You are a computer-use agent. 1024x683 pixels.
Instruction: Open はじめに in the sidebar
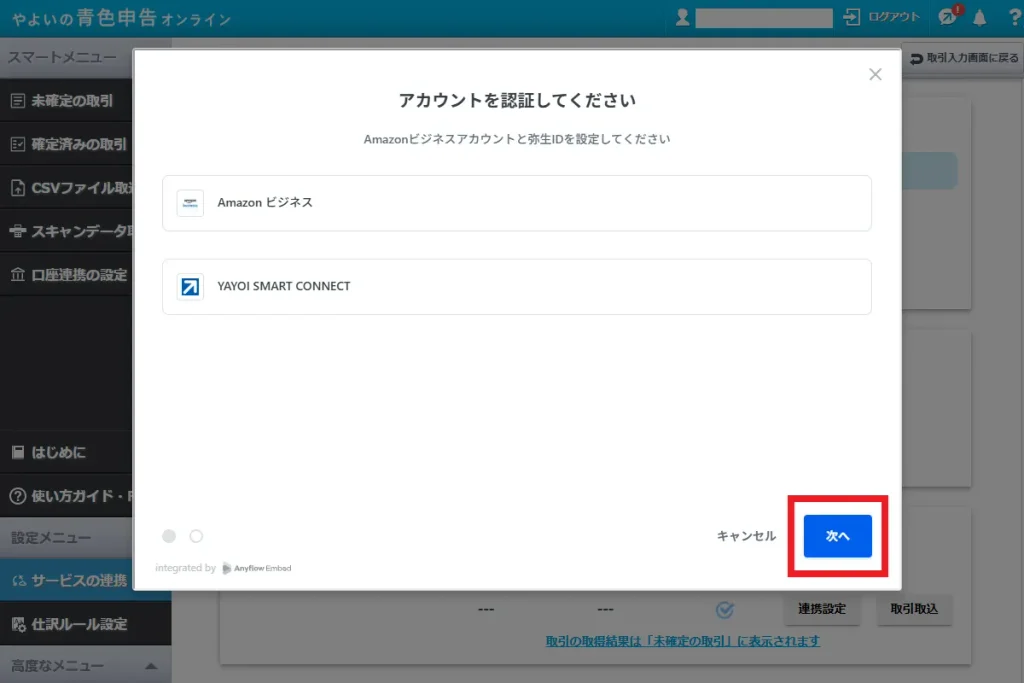66,453
